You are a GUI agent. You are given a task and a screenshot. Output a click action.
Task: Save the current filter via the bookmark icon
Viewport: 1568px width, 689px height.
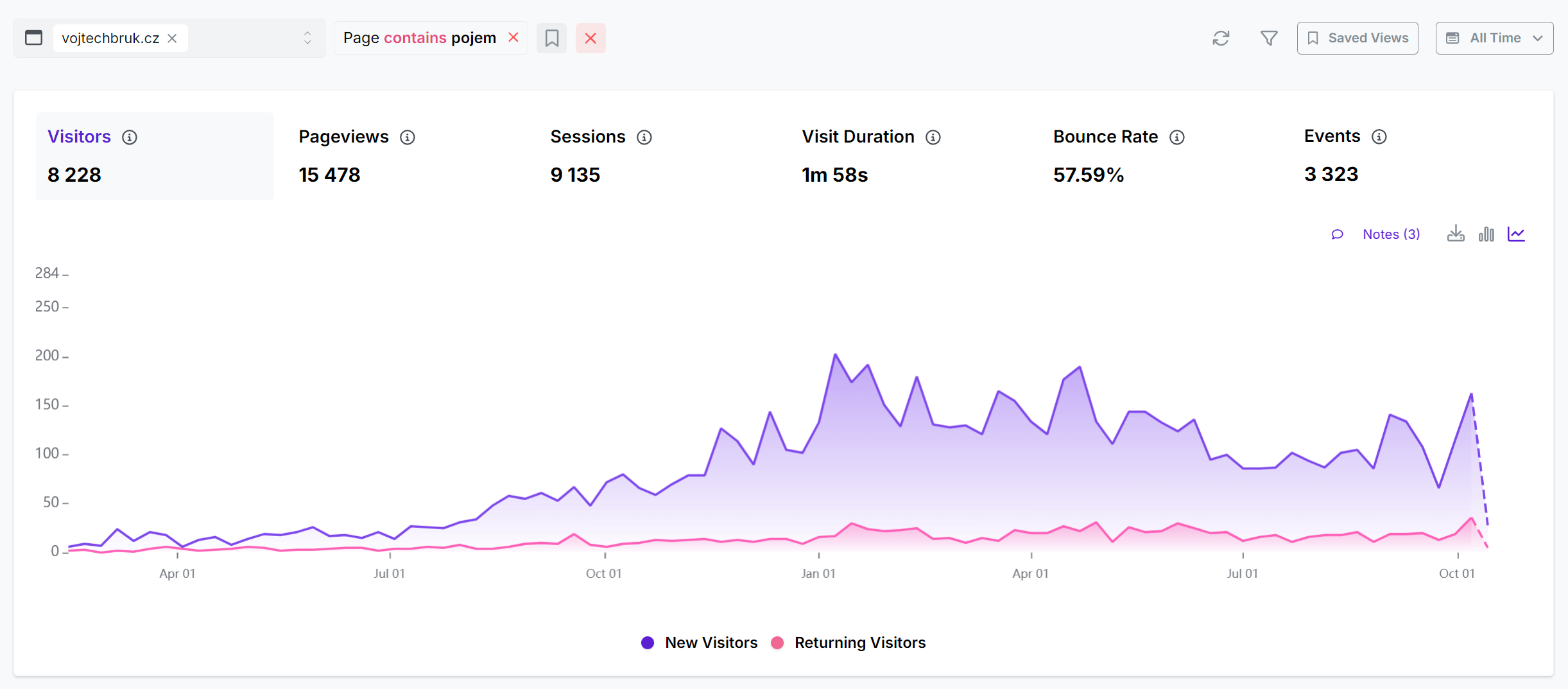point(552,38)
